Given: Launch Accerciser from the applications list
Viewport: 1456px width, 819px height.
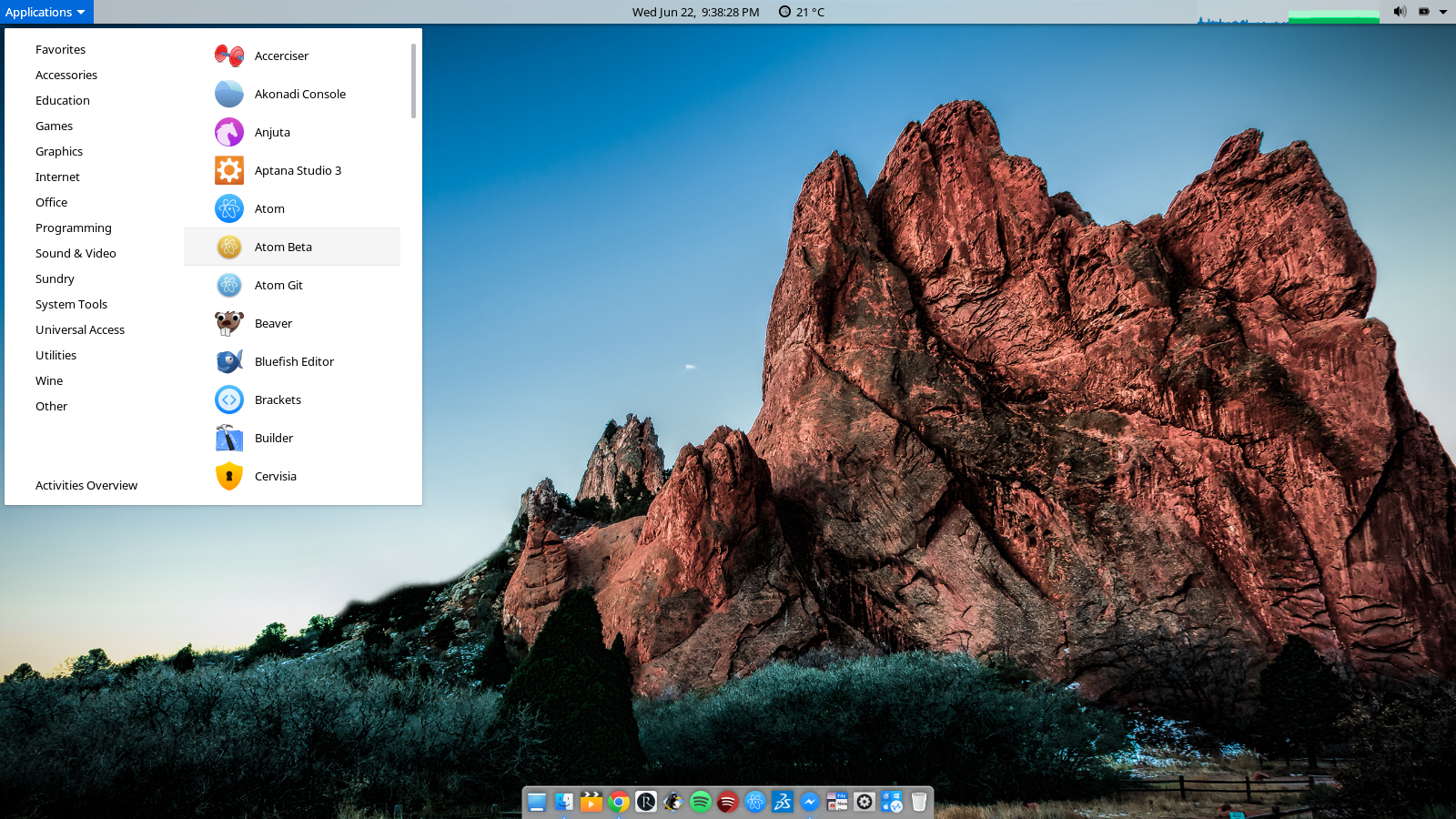Looking at the screenshot, I should point(292,56).
